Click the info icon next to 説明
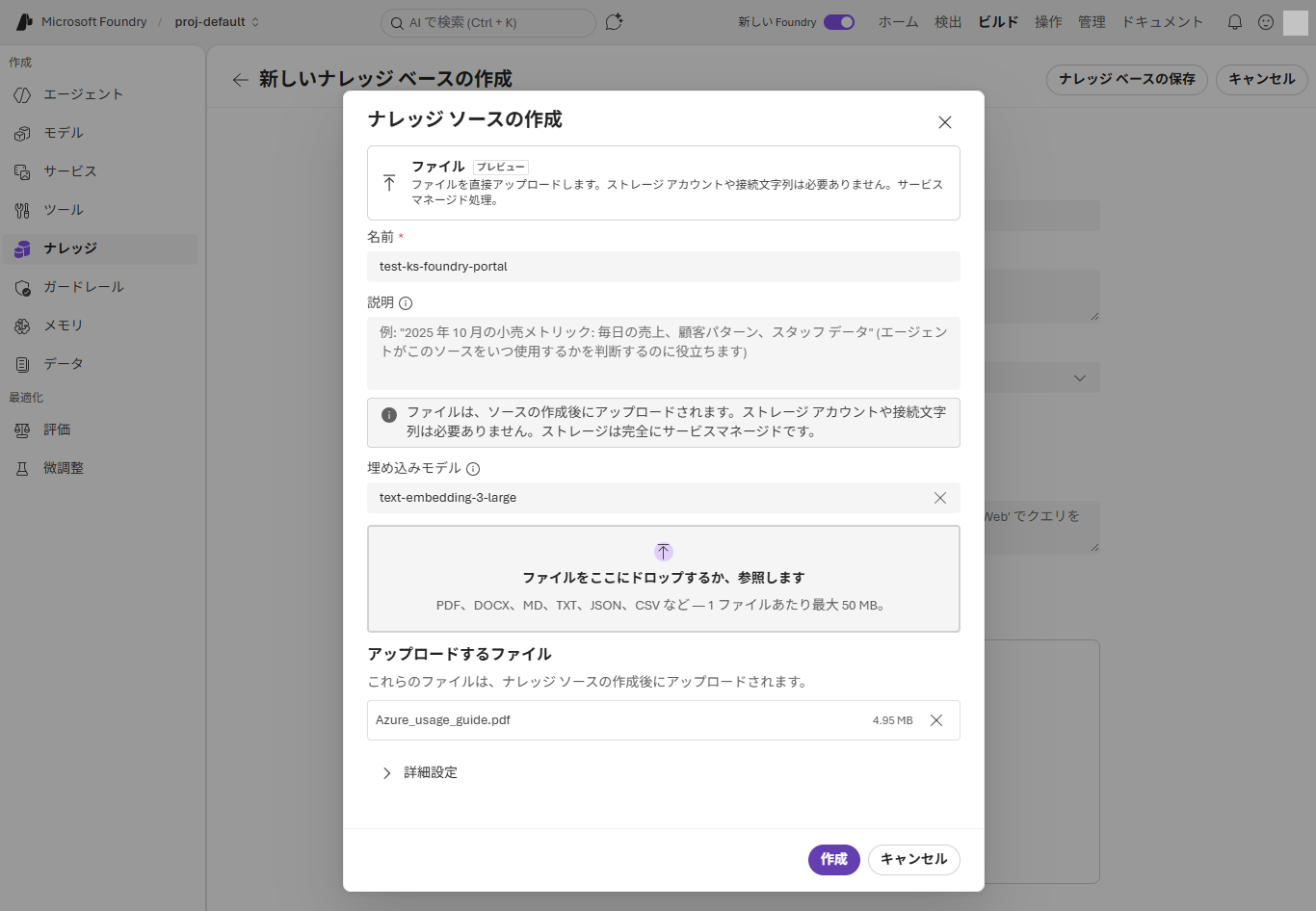The height and width of the screenshot is (911, 1316). [x=406, y=303]
